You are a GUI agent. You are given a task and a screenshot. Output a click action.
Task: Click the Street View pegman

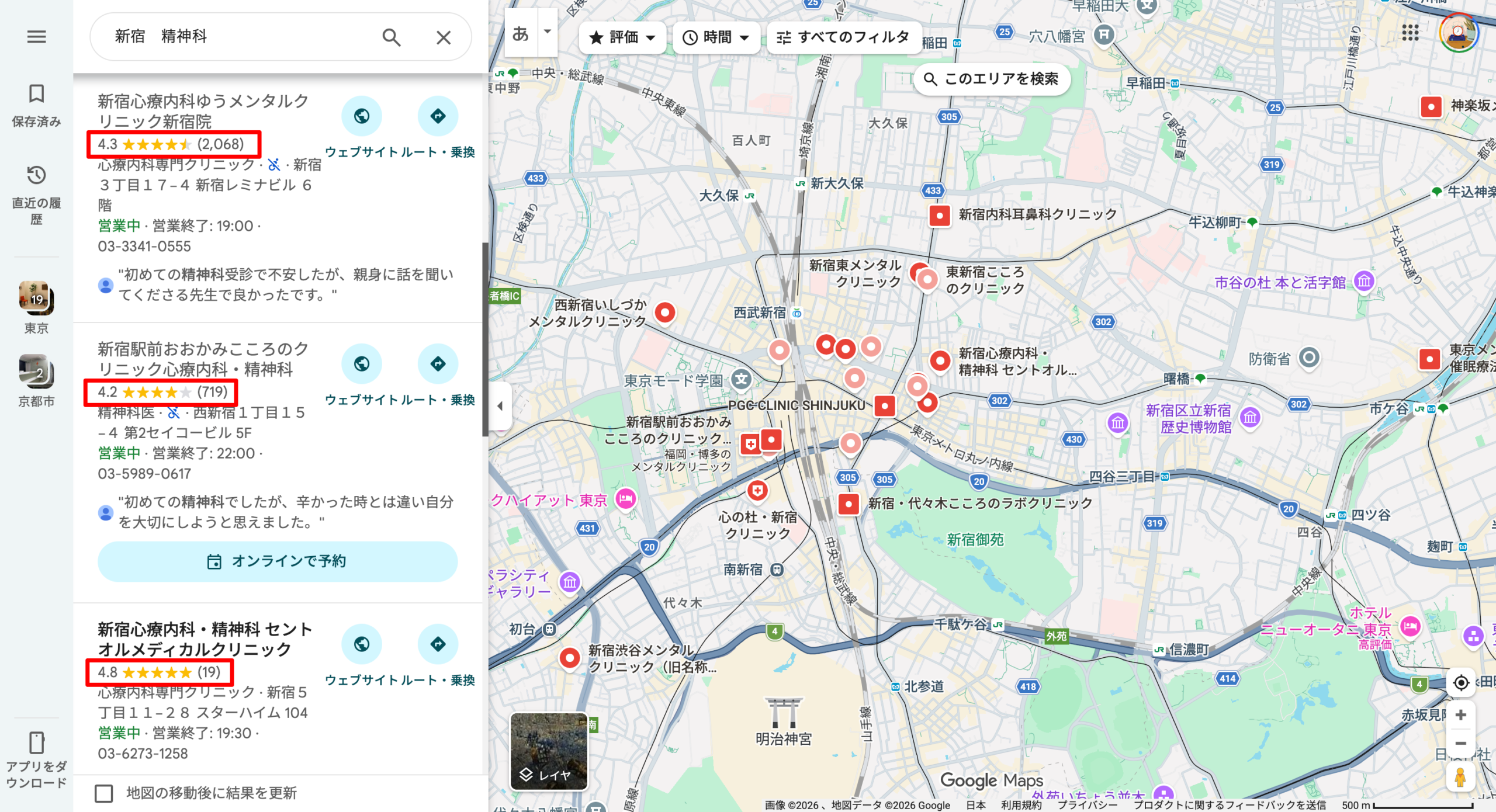(1460, 777)
